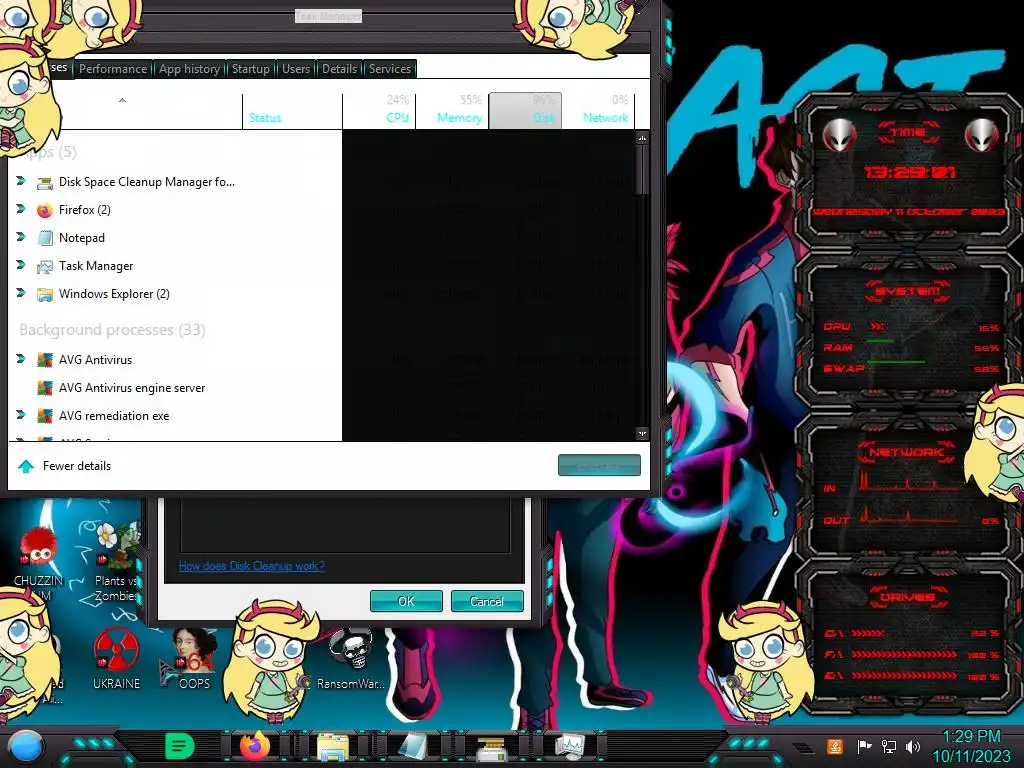Open Action Center flag tray icon
1024x768 pixels.
pos(864,746)
